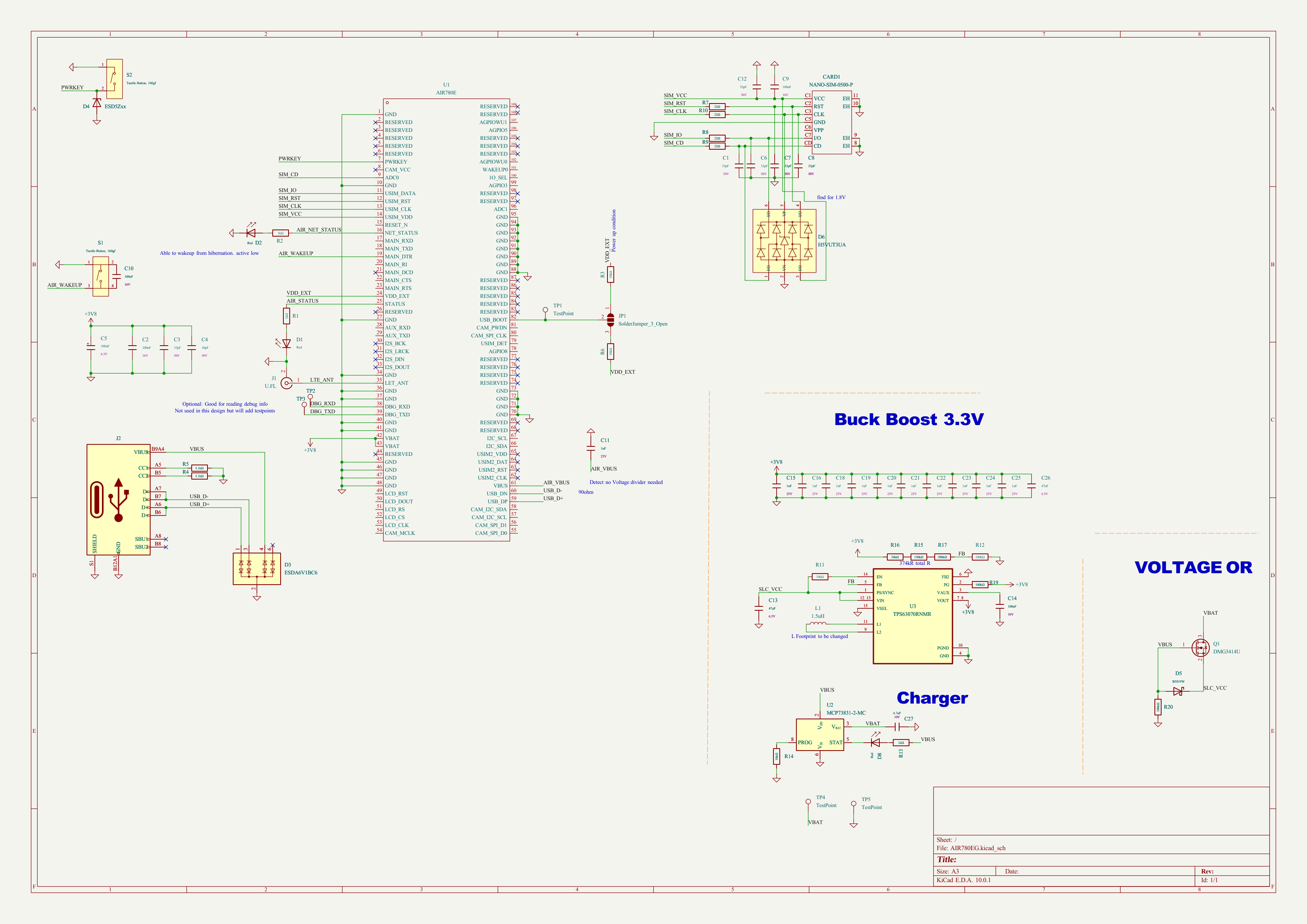Select the '90ohm' annotation
Image resolution: width=1307 pixels, height=924 pixels.
(x=586, y=492)
